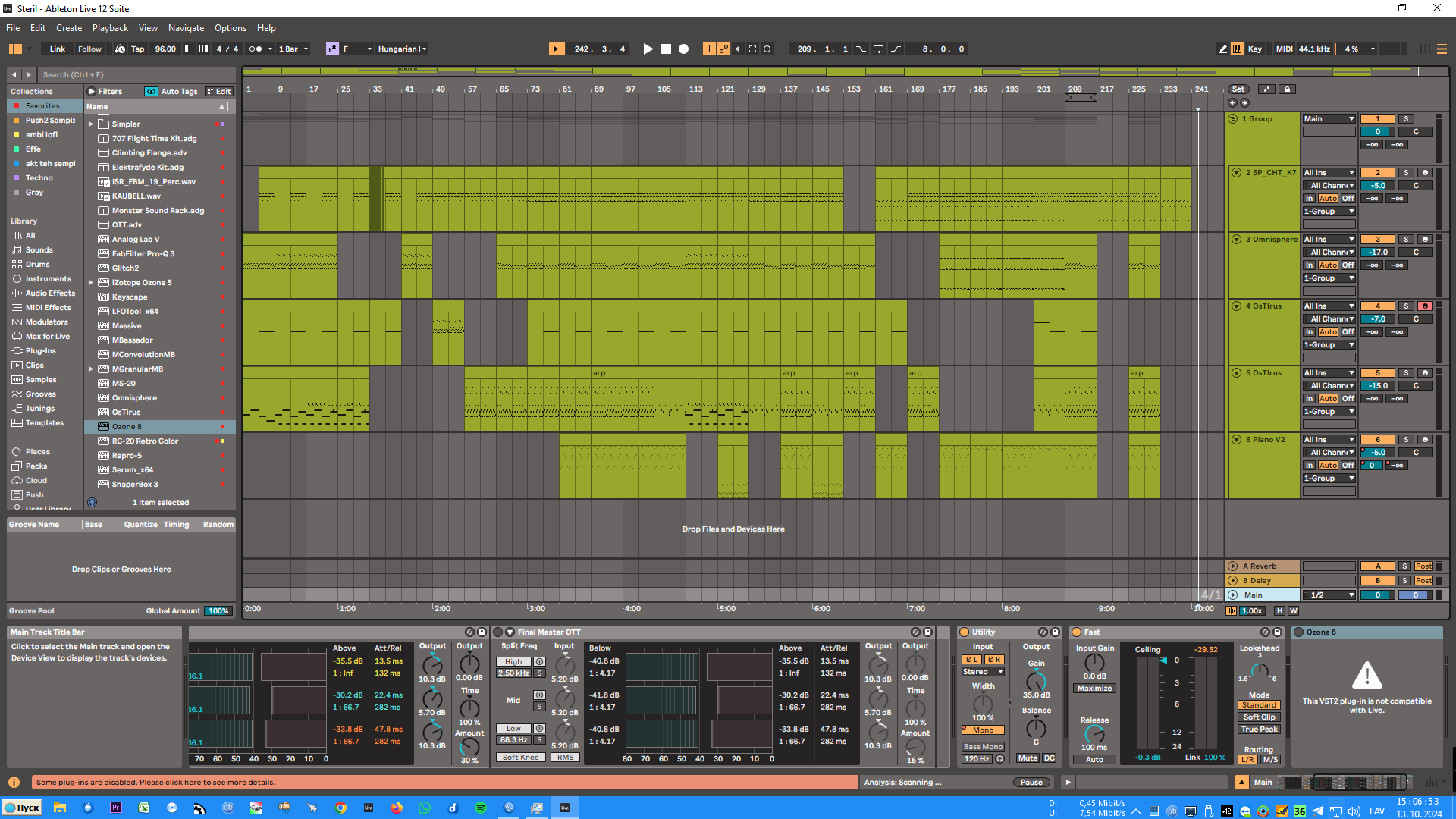The image size is (1456, 819).
Task: Switch the limiter routing to M/S
Action: tap(1270, 759)
